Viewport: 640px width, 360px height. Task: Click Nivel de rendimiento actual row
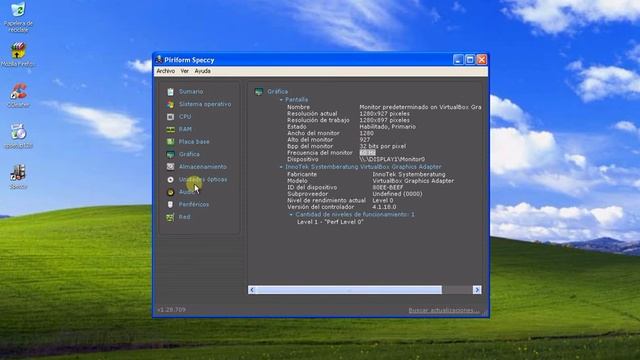(340, 200)
